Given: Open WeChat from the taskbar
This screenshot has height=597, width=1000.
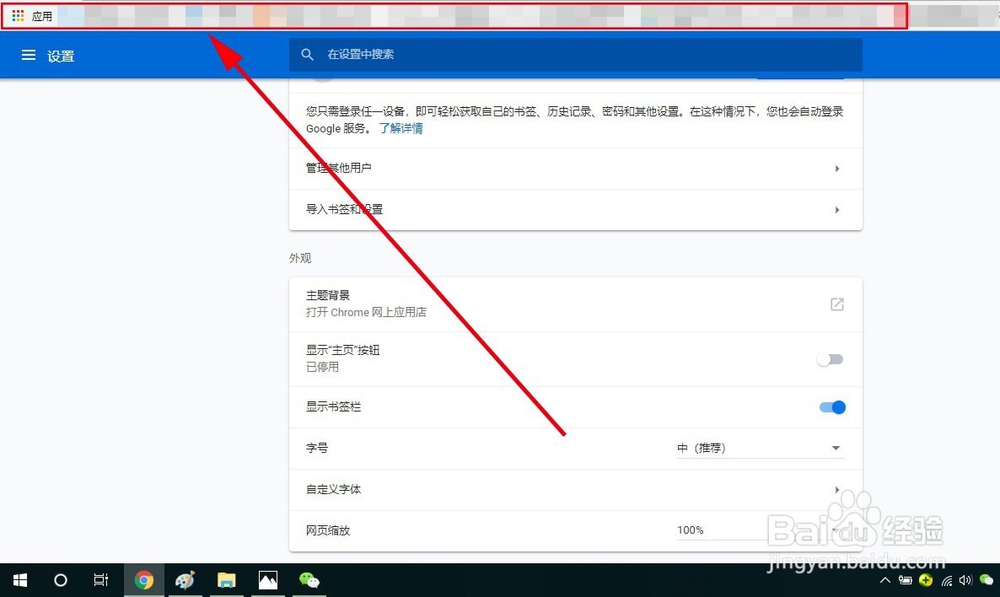Looking at the screenshot, I should pyautogui.click(x=309, y=580).
